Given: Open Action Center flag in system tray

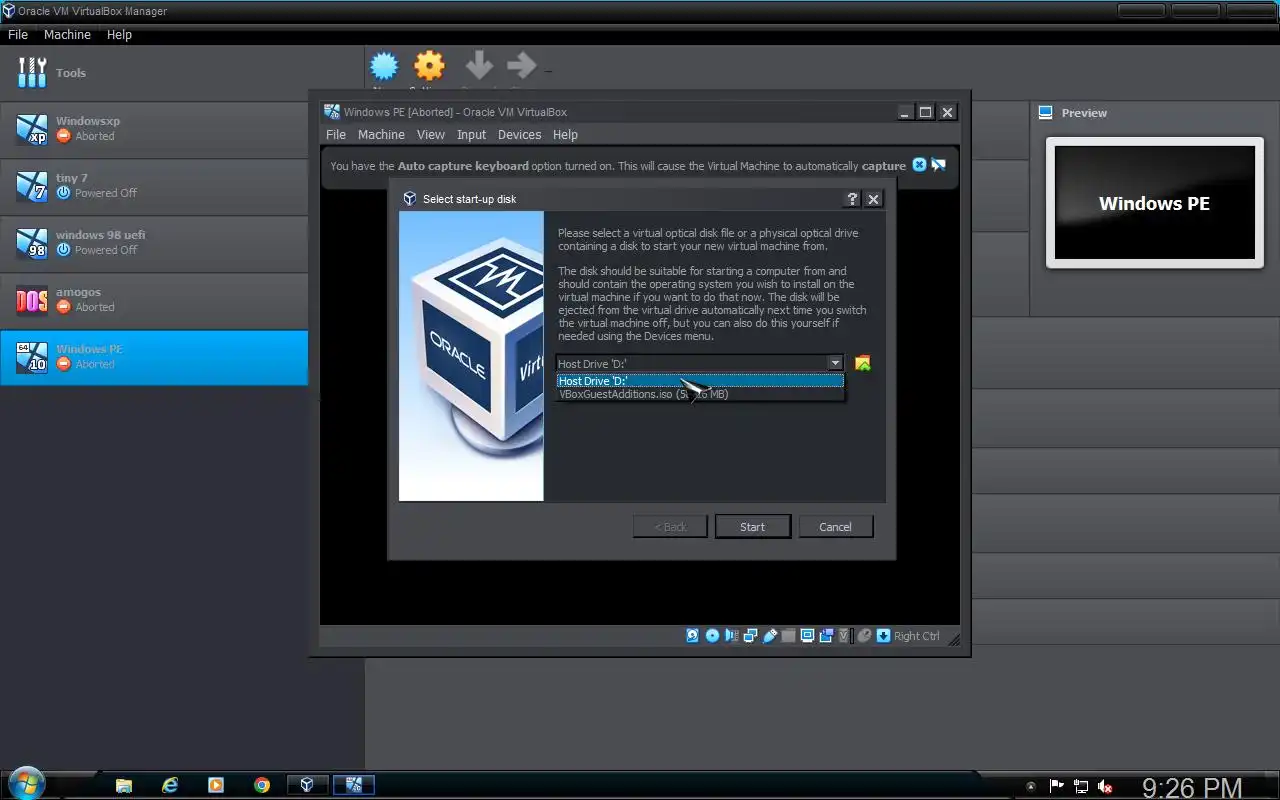Looking at the screenshot, I should coord(1056,787).
